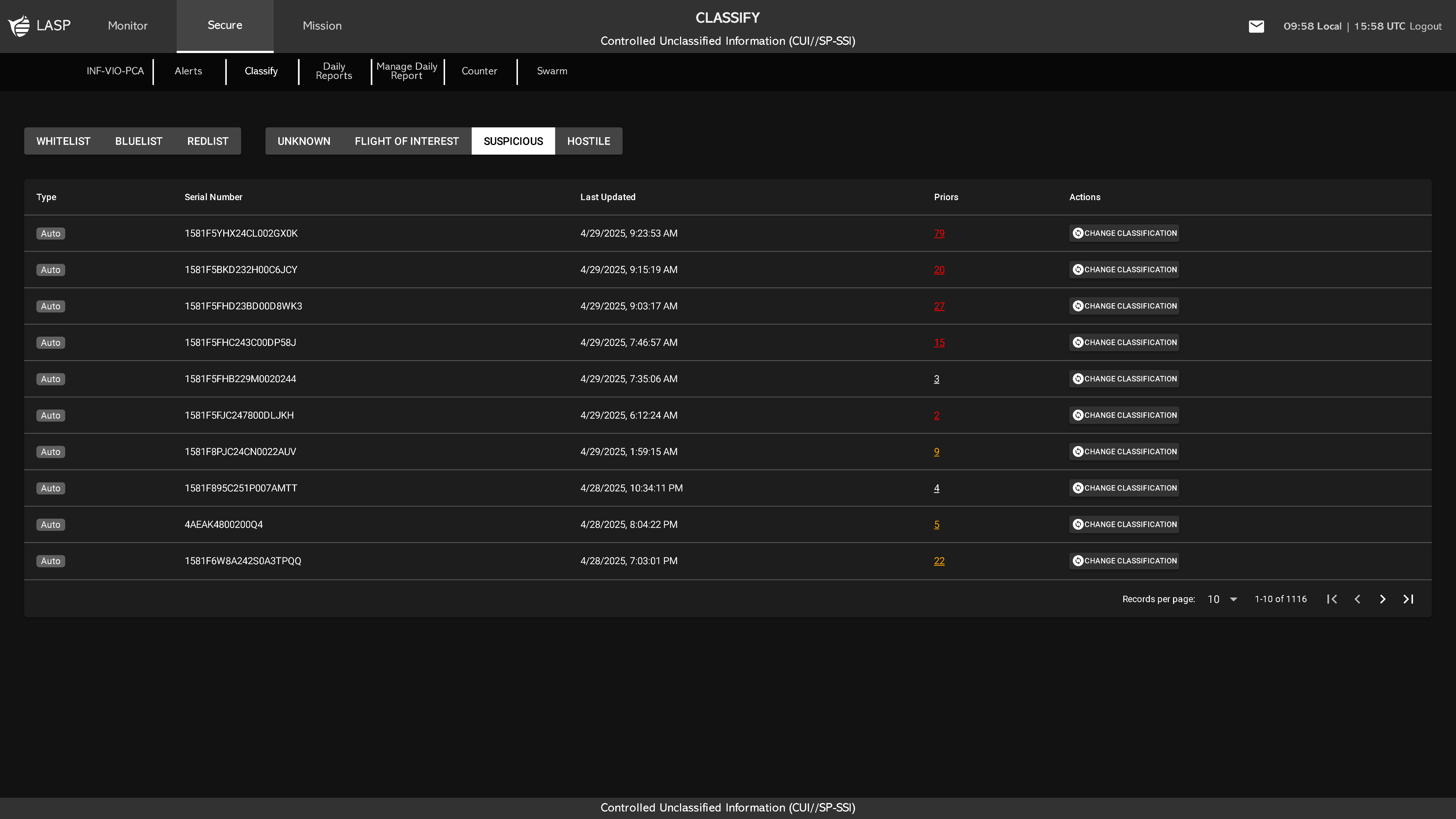The height and width of the screenshot is (819, 1456).
Task: Open Manage Daily Report
Action: (407, 71)
